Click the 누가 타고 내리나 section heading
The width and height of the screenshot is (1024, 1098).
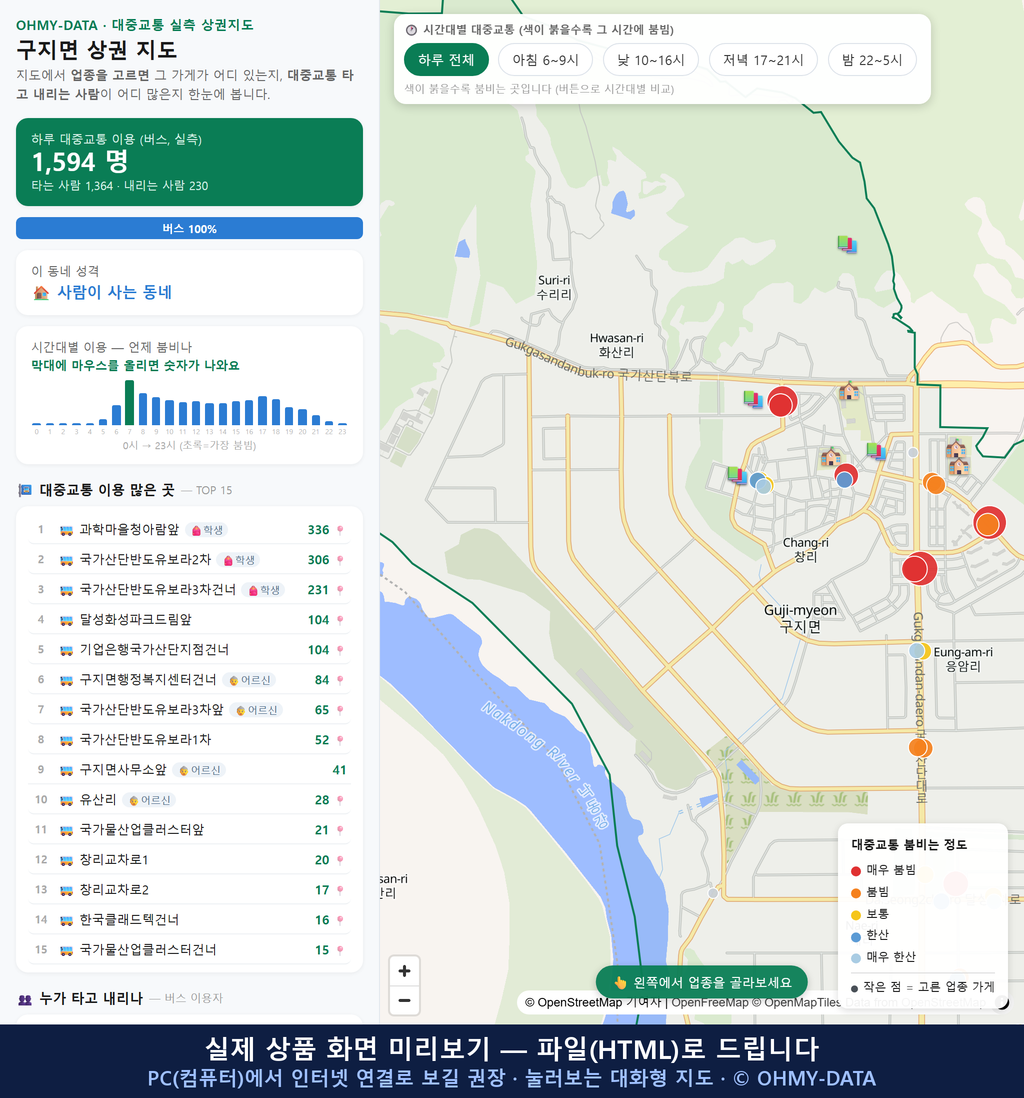coord(91,998)
